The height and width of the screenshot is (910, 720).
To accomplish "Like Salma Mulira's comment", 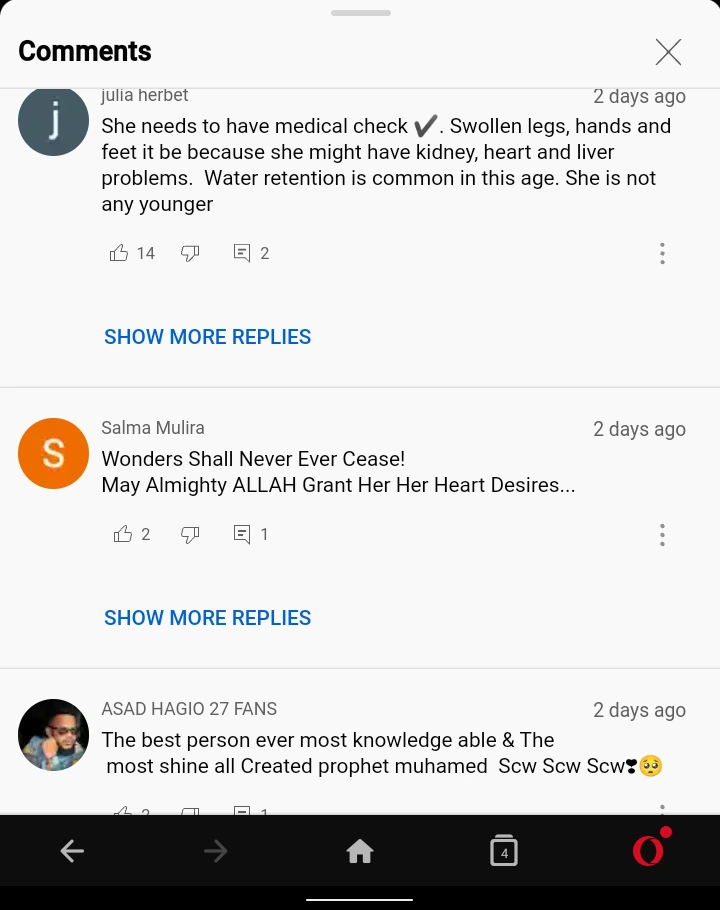I will point(123,534).
